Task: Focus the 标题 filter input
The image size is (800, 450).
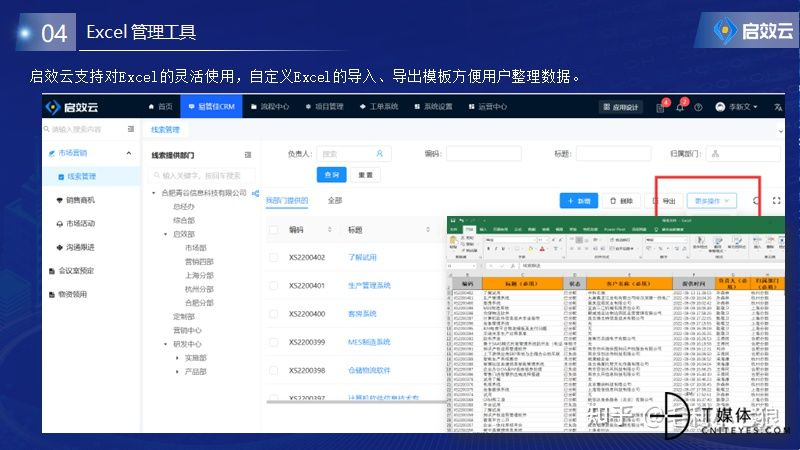Action: (613, 154)
